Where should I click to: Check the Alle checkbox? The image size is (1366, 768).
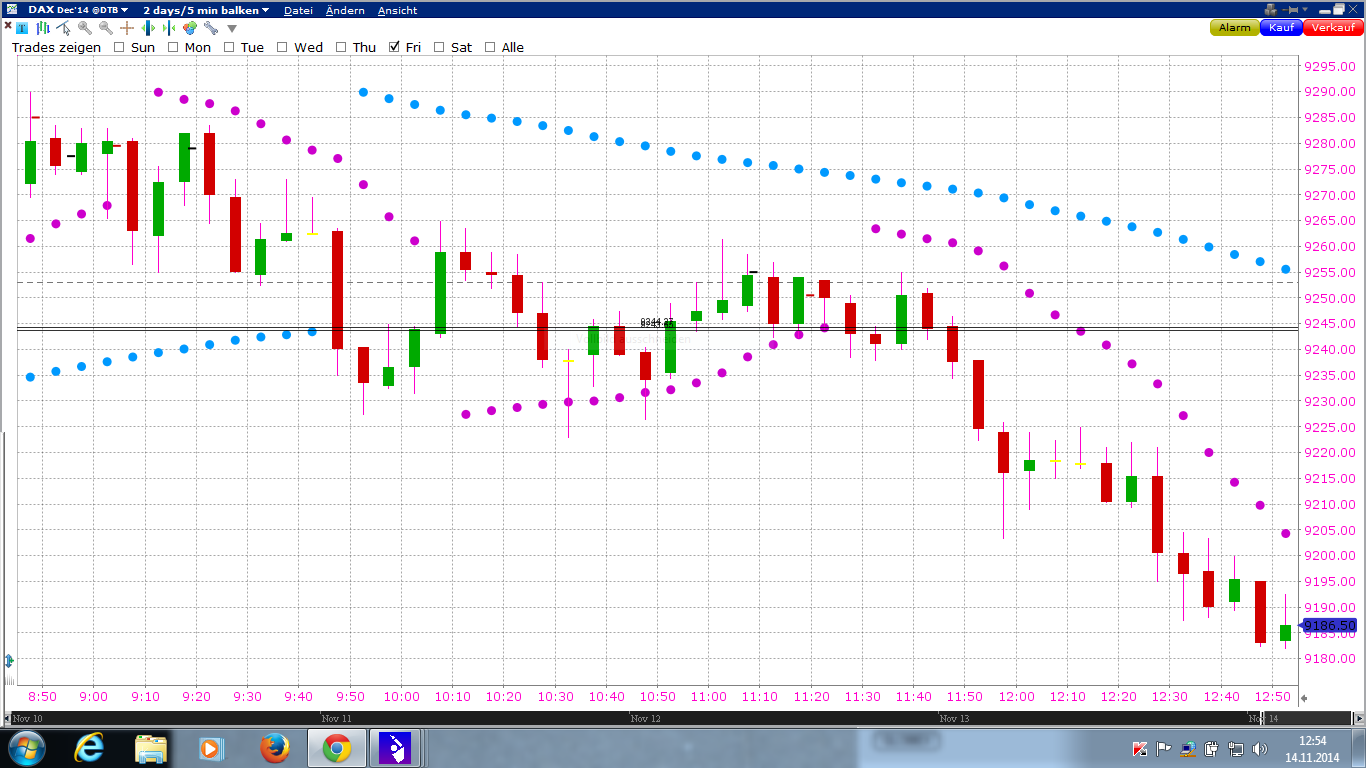pos(489,47)
